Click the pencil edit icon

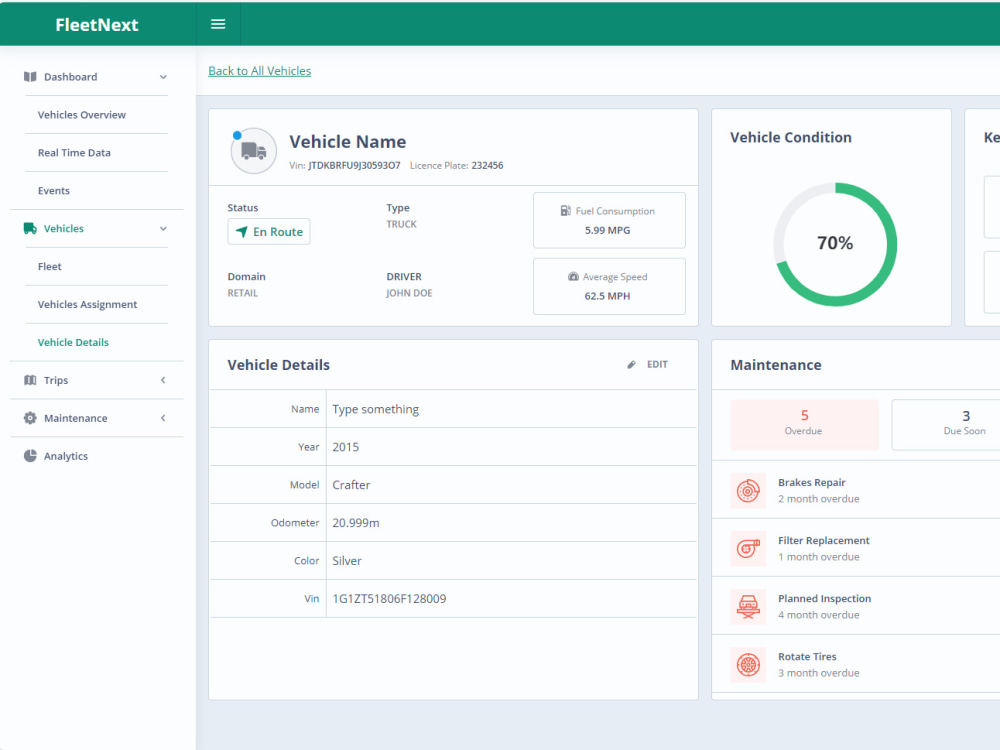pyautogui.click(x=631, y=364)
